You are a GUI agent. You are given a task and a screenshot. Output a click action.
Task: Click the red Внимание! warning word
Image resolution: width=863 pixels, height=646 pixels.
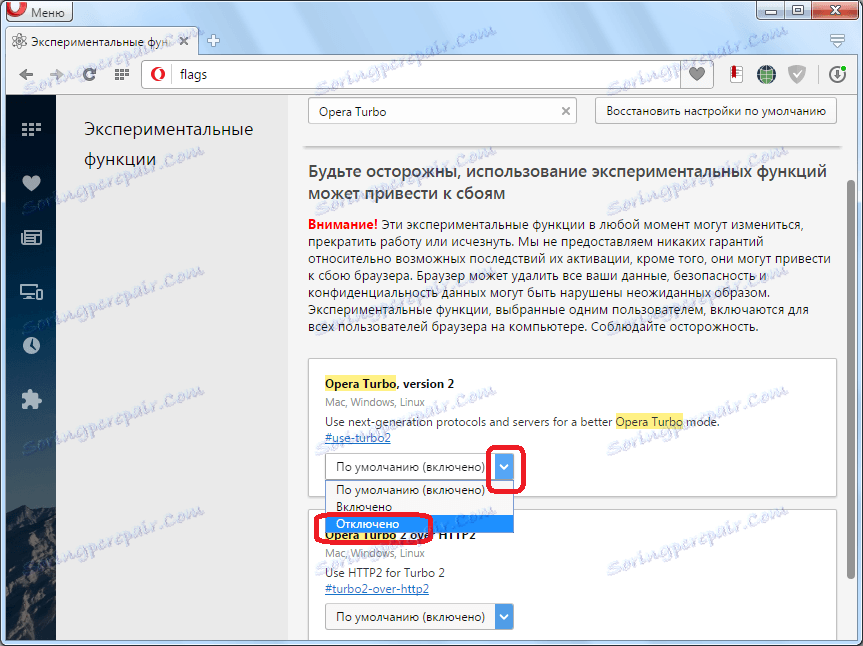[x=343, y=225]
